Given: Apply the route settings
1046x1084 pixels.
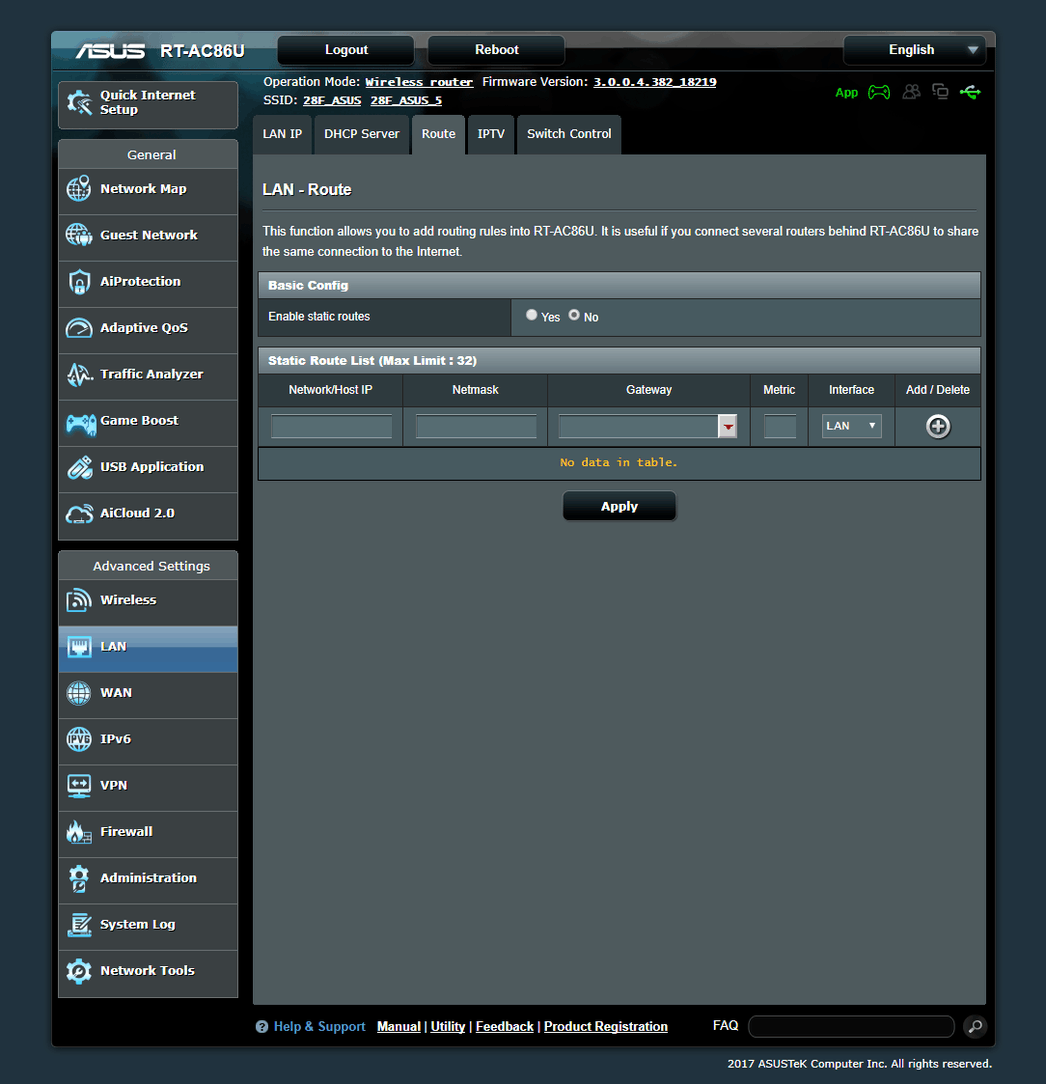Looking at the screenshot, I should [619, 506].
